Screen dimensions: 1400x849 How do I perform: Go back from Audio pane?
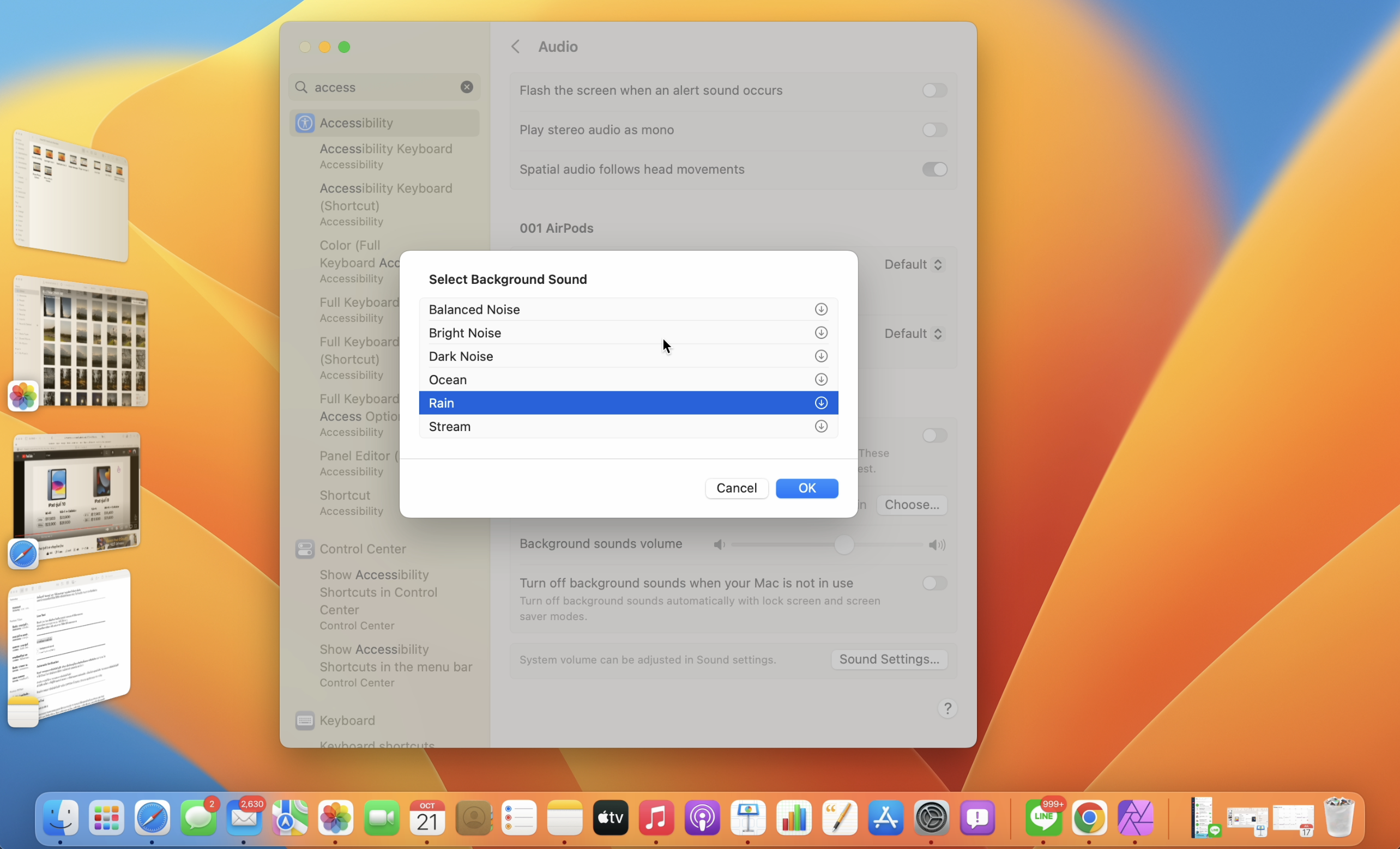(x=515, y=46)
